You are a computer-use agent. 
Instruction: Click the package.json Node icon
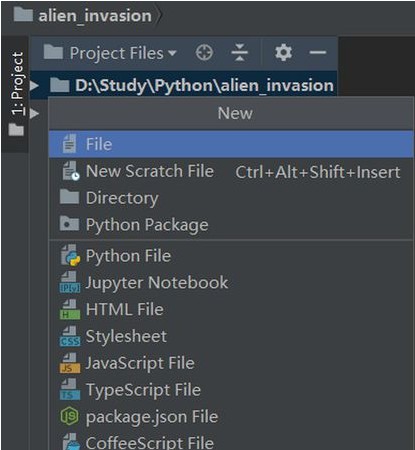point(69,416)
